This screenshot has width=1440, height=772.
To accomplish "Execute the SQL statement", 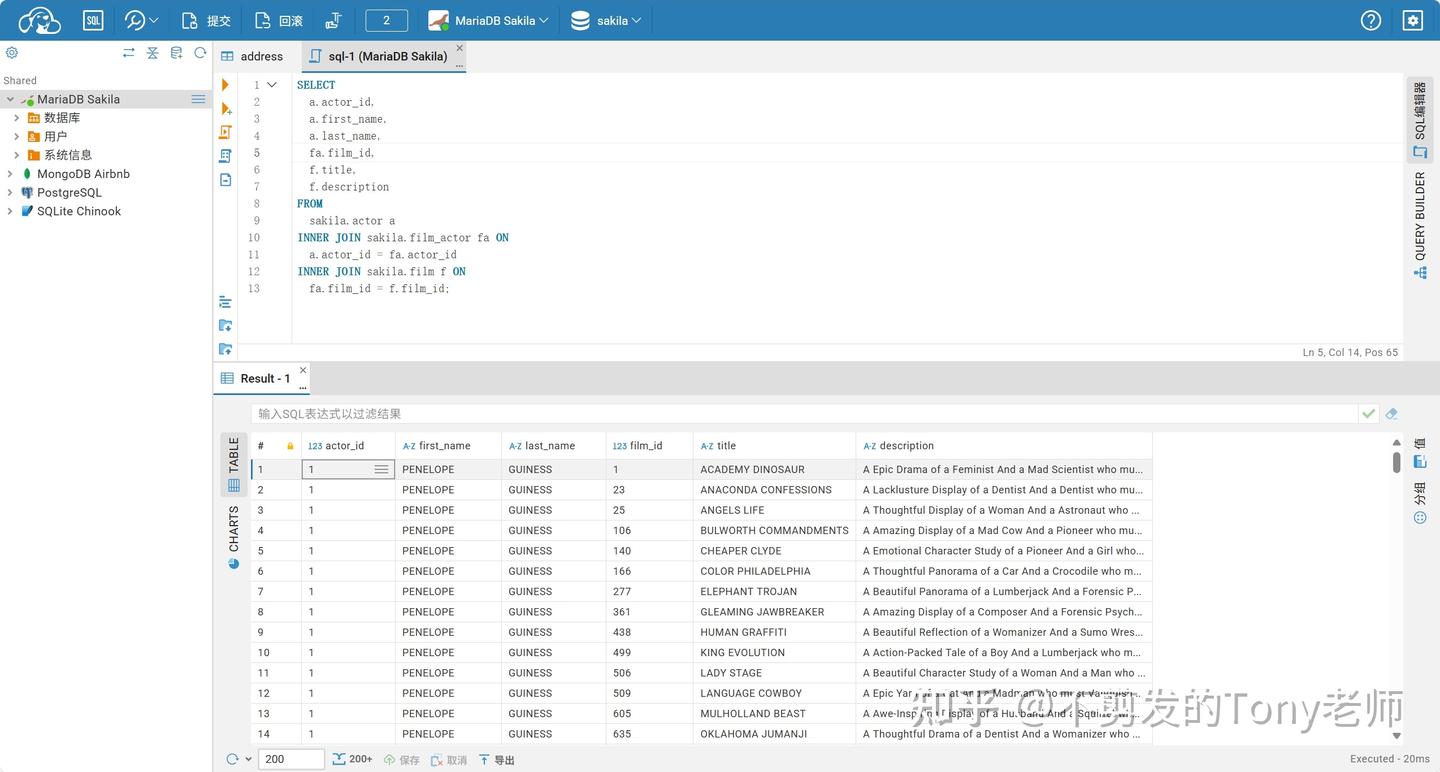I will (x=225, y=85).
